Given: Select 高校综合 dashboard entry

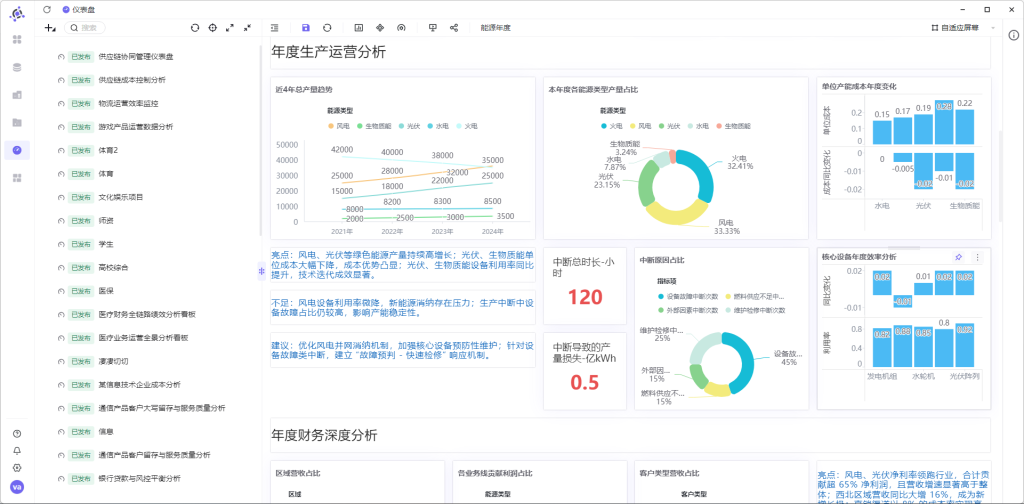Looking at the screenshot, I should pyautogui.click(x=113, y=267).
